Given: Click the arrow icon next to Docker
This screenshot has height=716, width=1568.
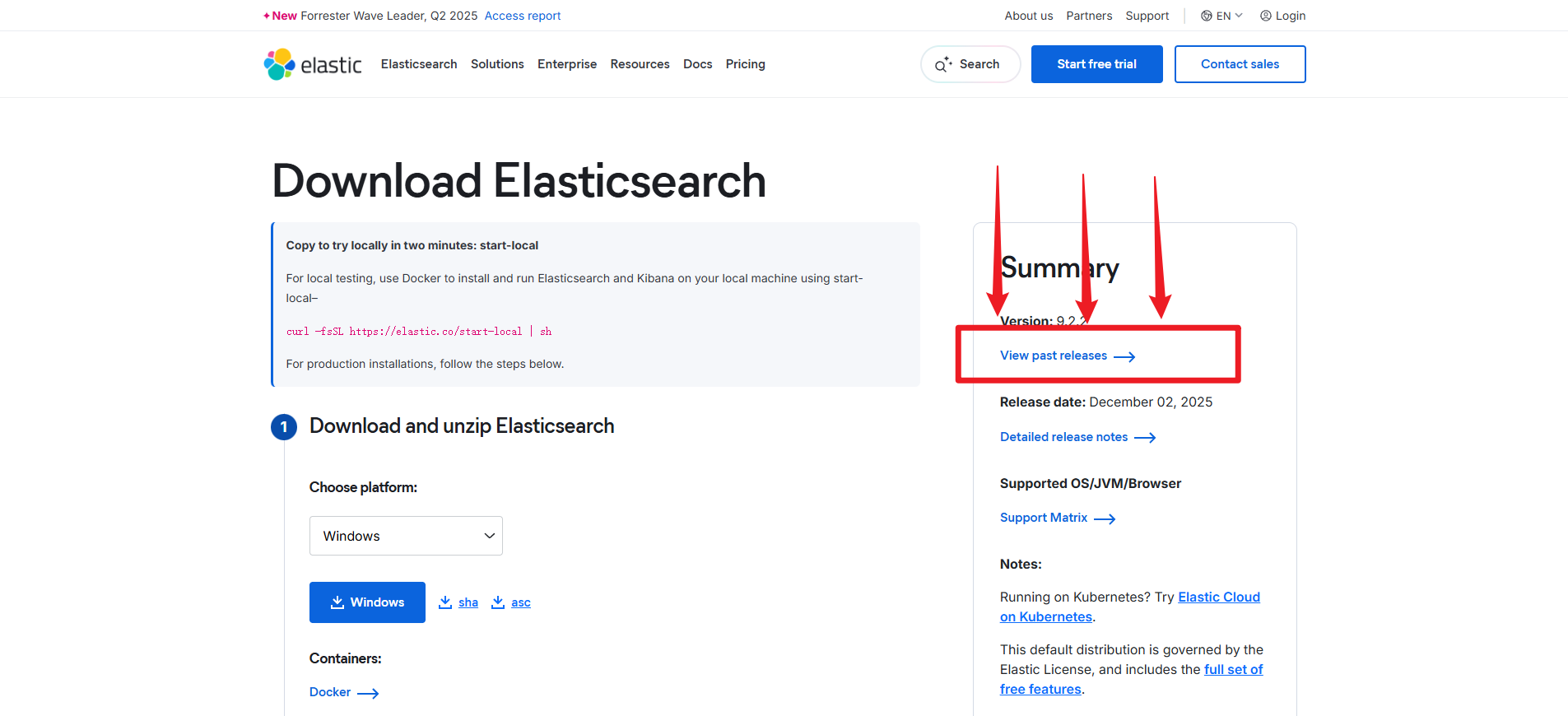Looking at the screenshot, I should tap(368, 693).
